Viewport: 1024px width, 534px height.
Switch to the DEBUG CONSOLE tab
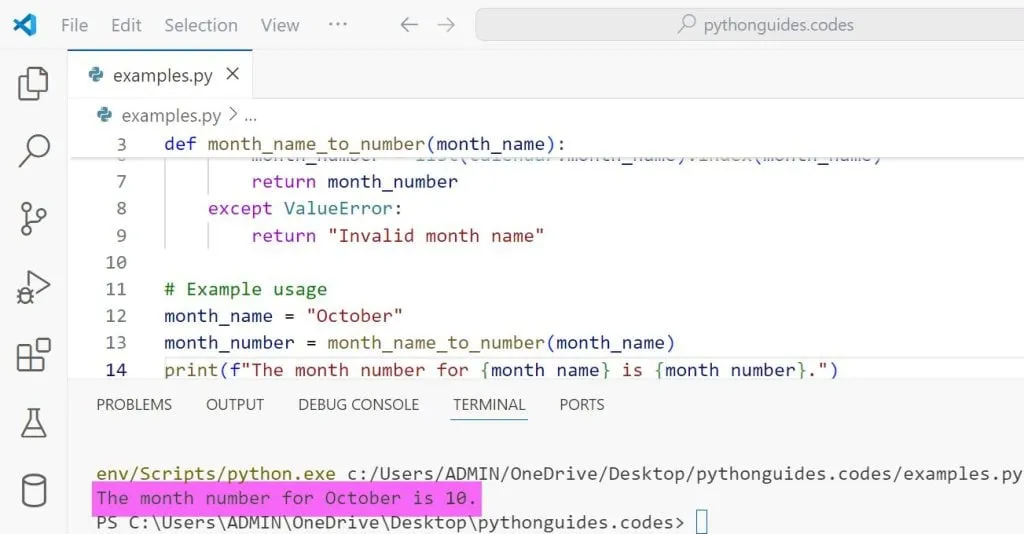coord(358,405)
